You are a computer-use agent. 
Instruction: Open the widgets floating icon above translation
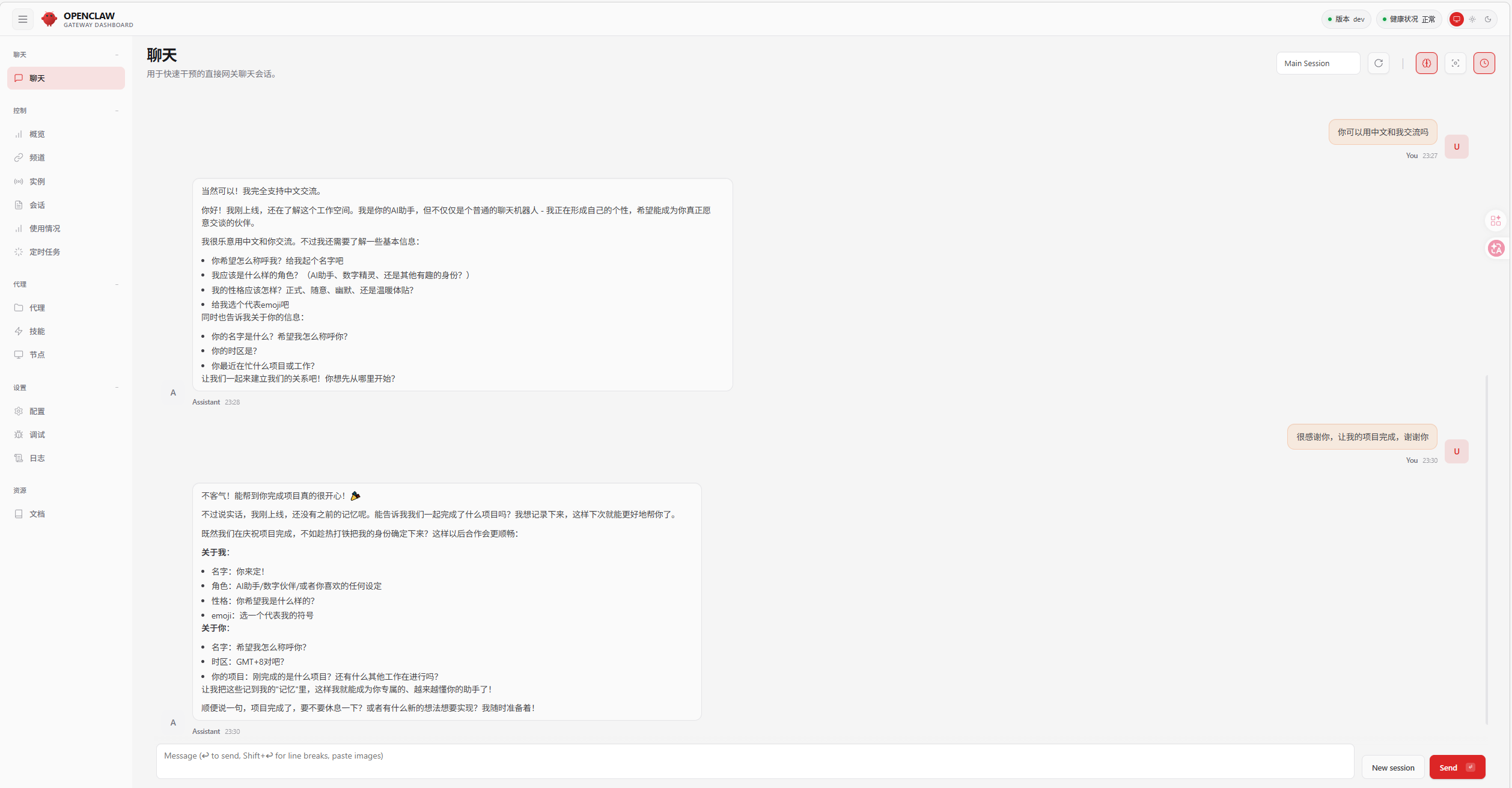pos(1496,220)
